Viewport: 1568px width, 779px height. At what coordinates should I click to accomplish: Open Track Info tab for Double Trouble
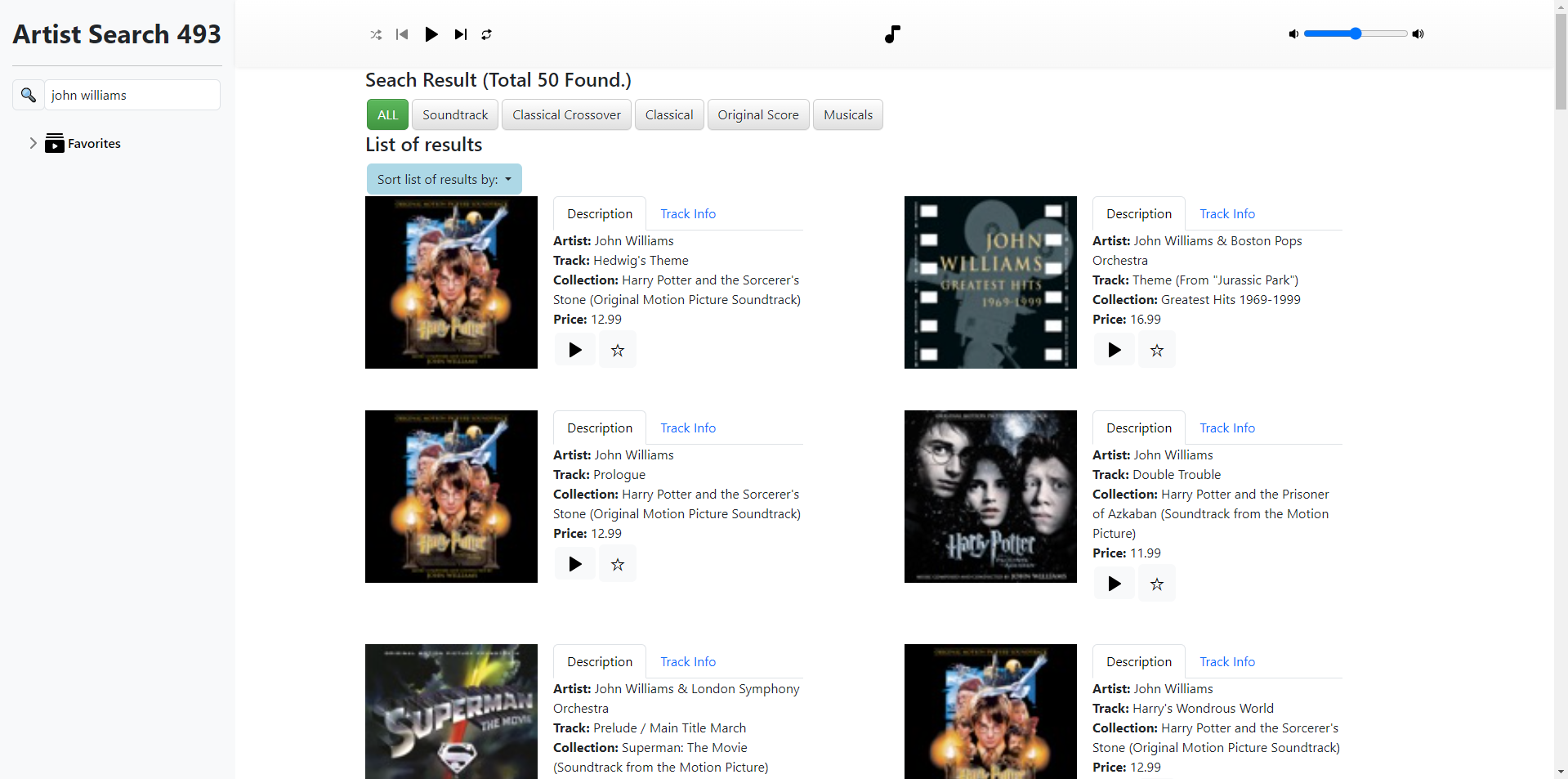[x=1227, y=428]
